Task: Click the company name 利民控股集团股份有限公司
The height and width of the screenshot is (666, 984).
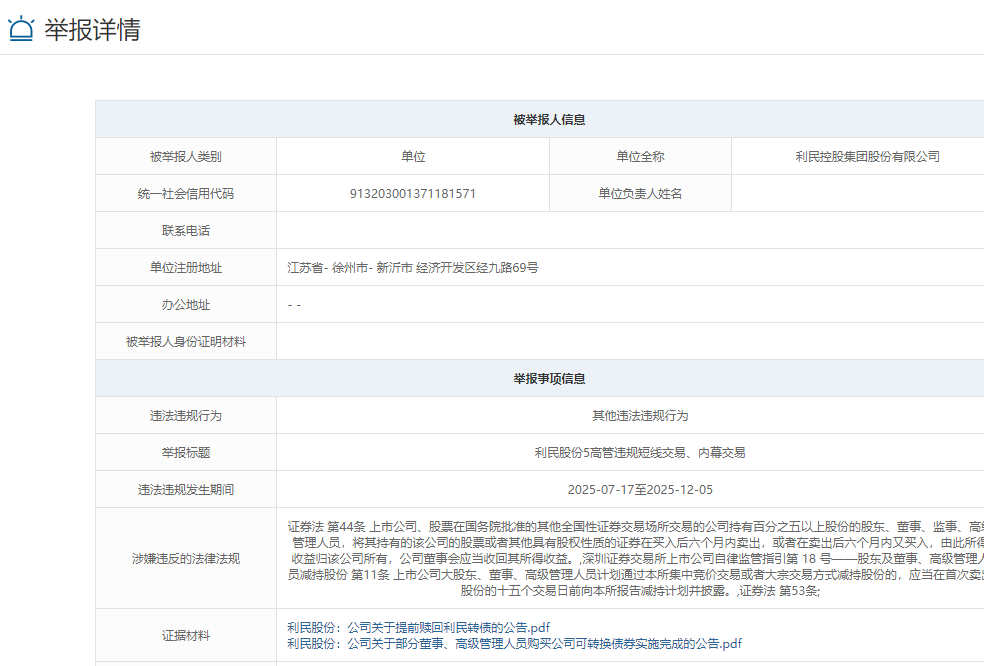Action: pyautogui.click(x=867, y=157)
